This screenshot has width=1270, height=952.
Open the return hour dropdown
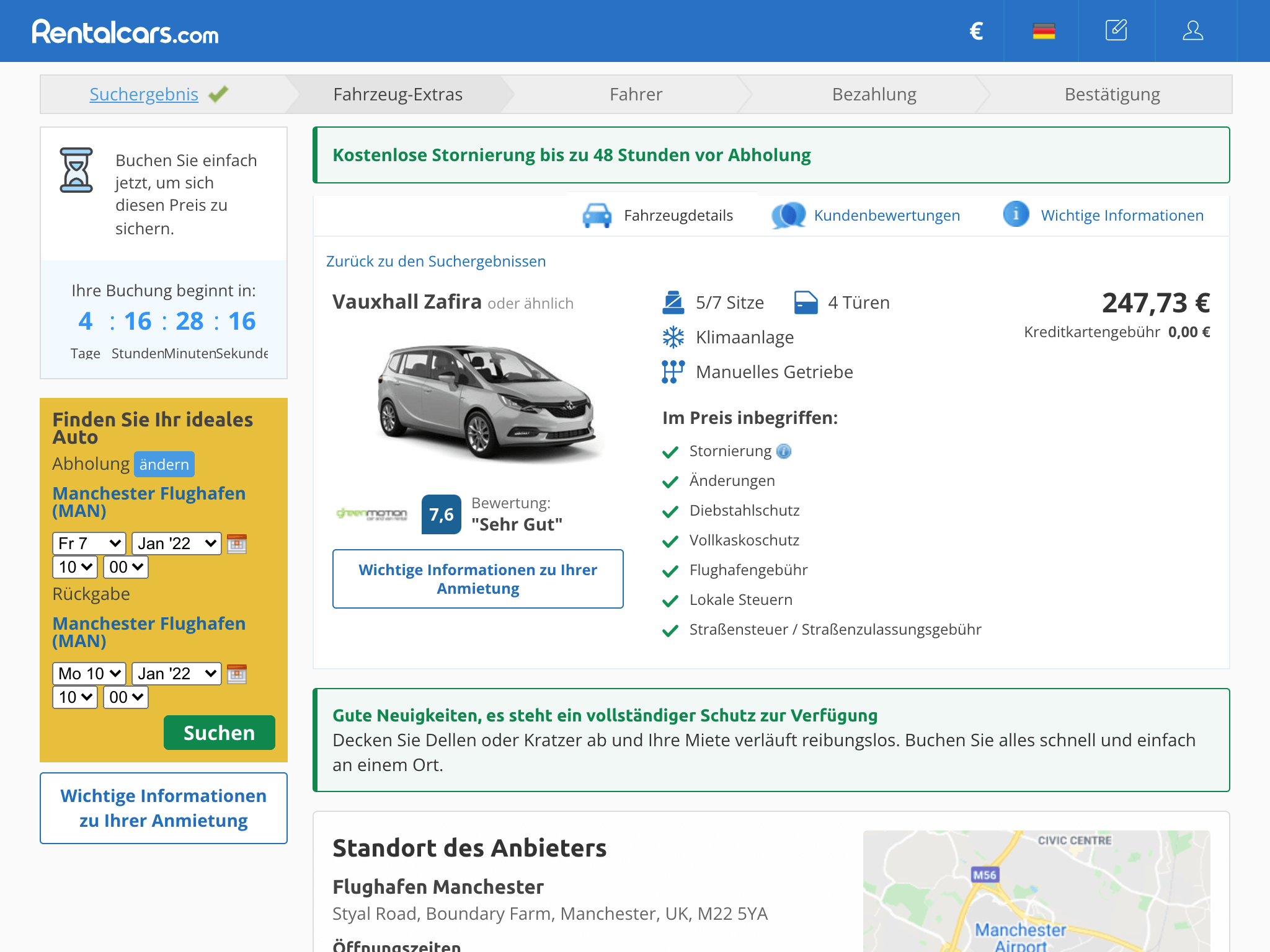pos(75,697)
